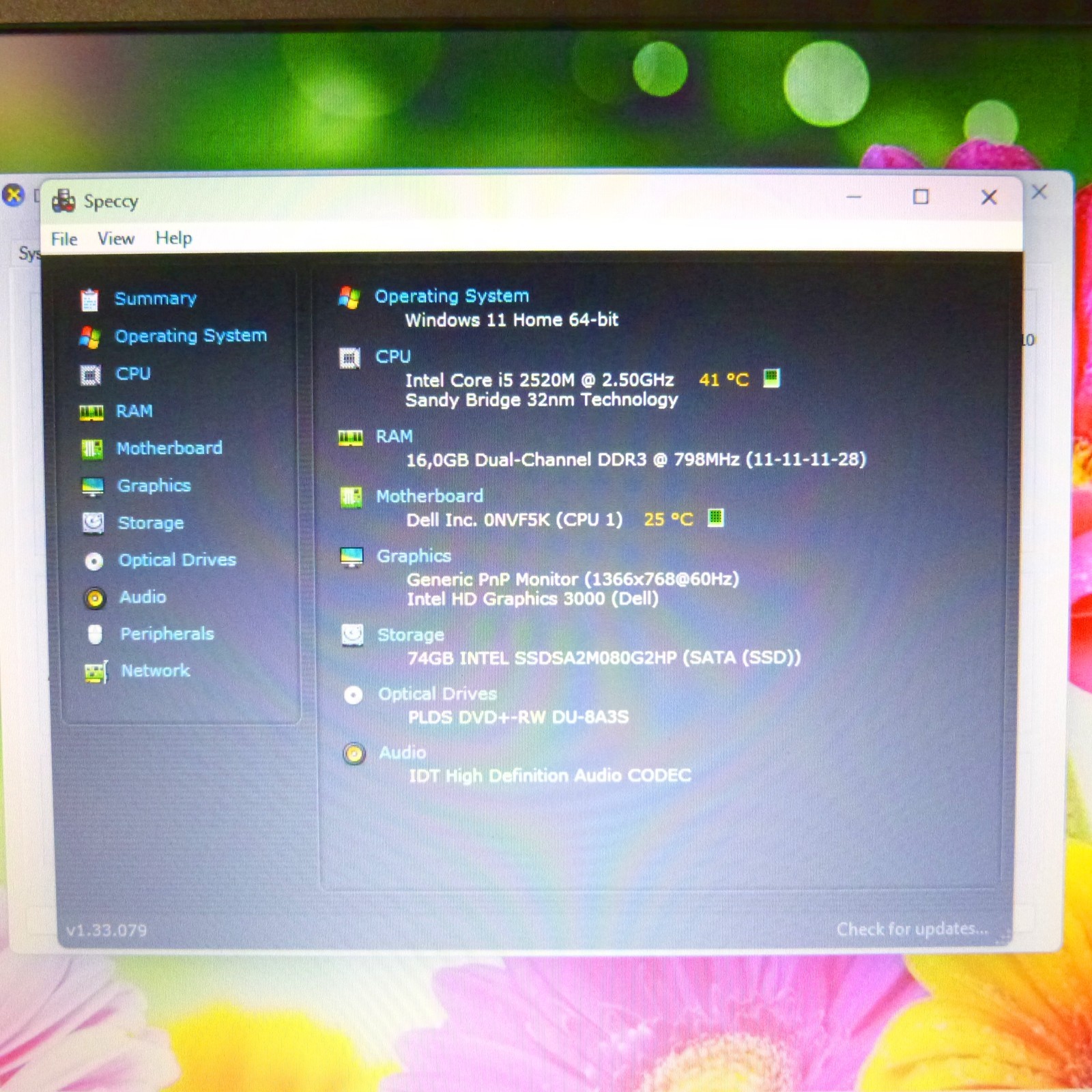Click the Check for updates link
The image size is (1092, 1092).
[912, 929]
